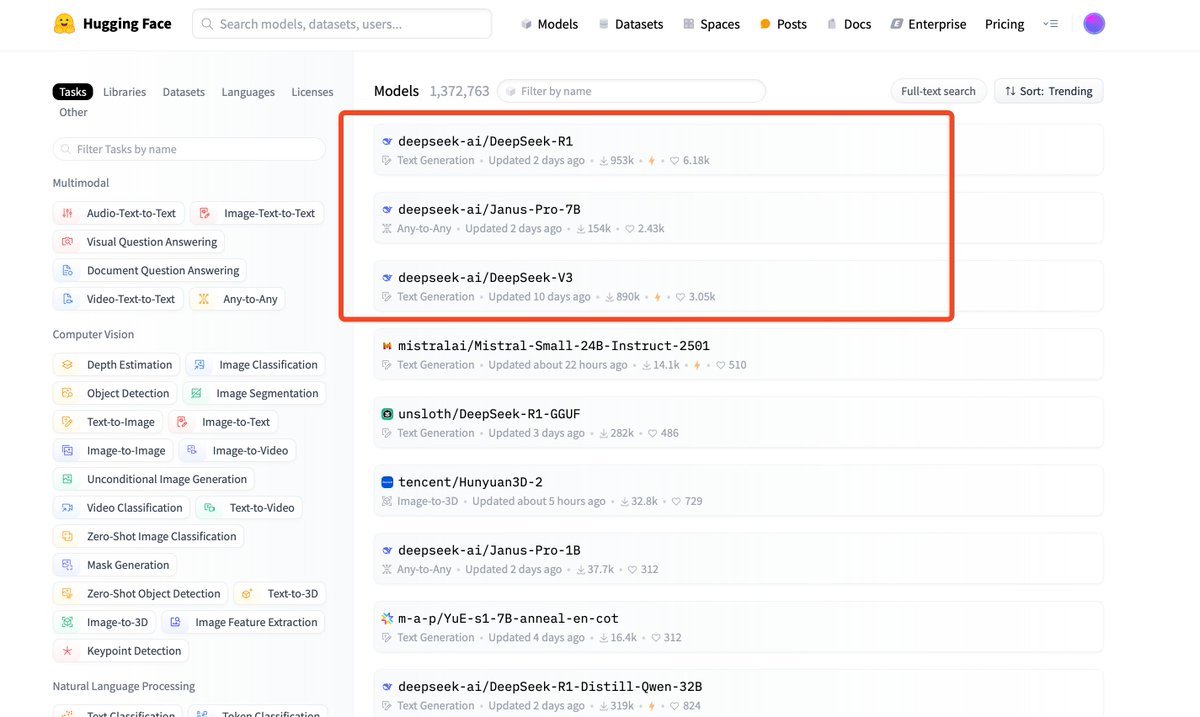Select the Unconditional Image Generation filter
1200x717 pixels.
tap(154, 479)
